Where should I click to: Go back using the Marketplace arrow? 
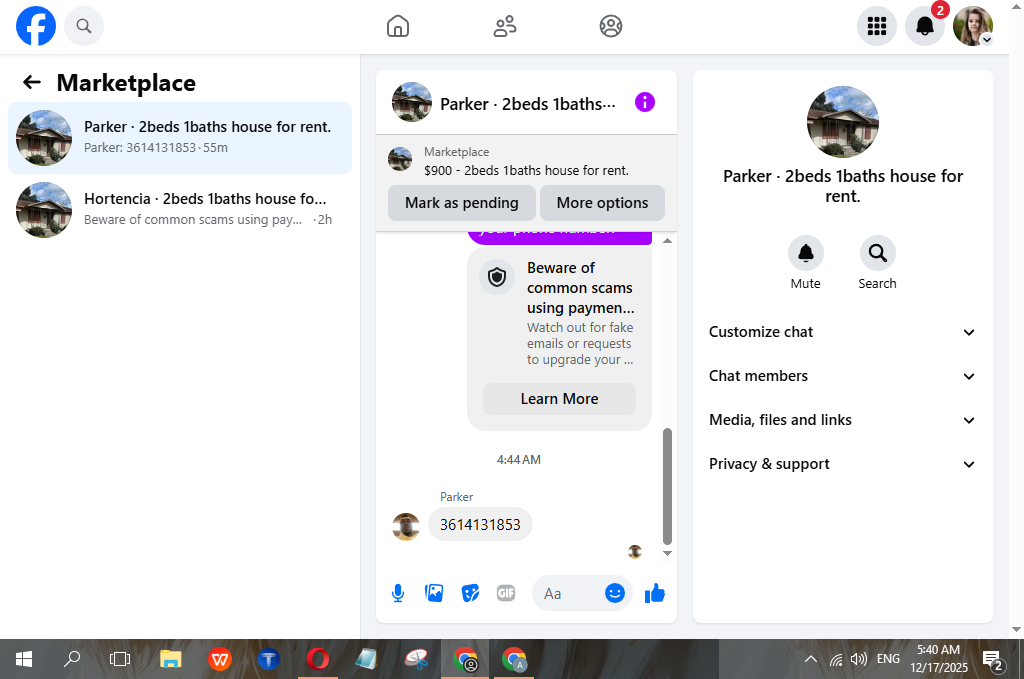point(32,82)
